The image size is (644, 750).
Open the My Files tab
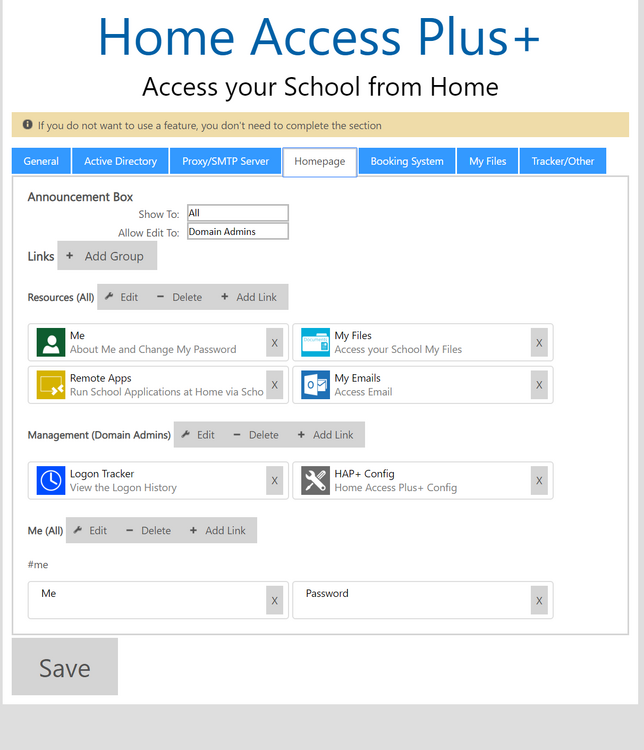point(488,161)
